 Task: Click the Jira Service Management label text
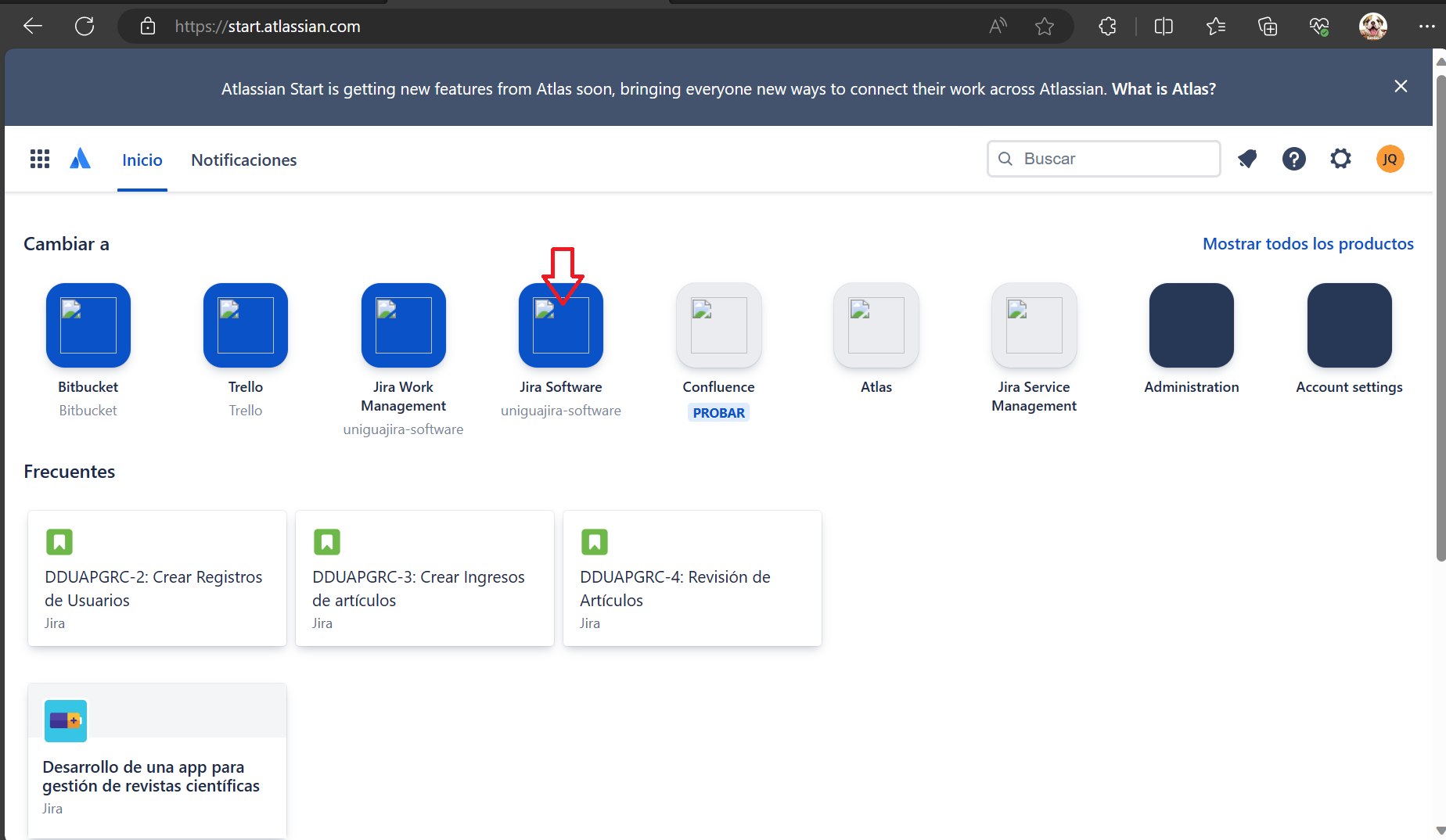pyautogui.click(x=1034, y=397)
